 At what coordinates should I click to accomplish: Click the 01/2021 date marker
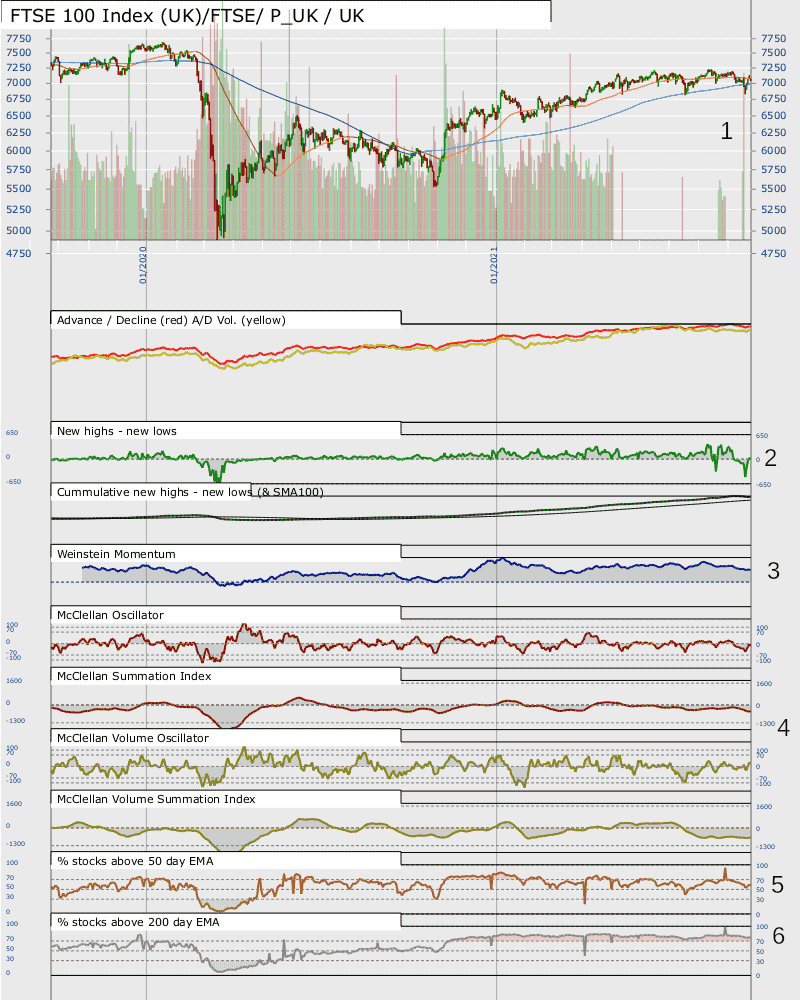494,265
